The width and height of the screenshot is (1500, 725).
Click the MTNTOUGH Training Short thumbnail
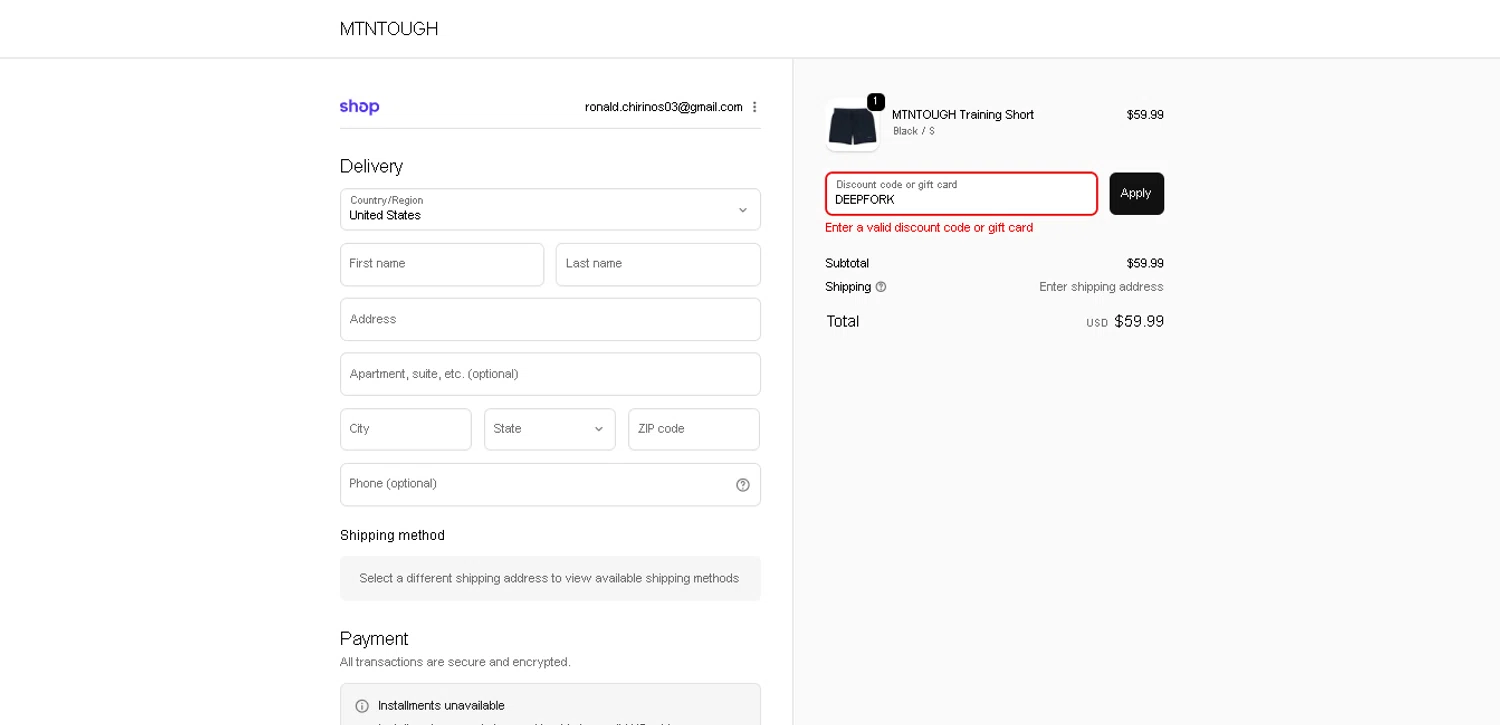852,125
